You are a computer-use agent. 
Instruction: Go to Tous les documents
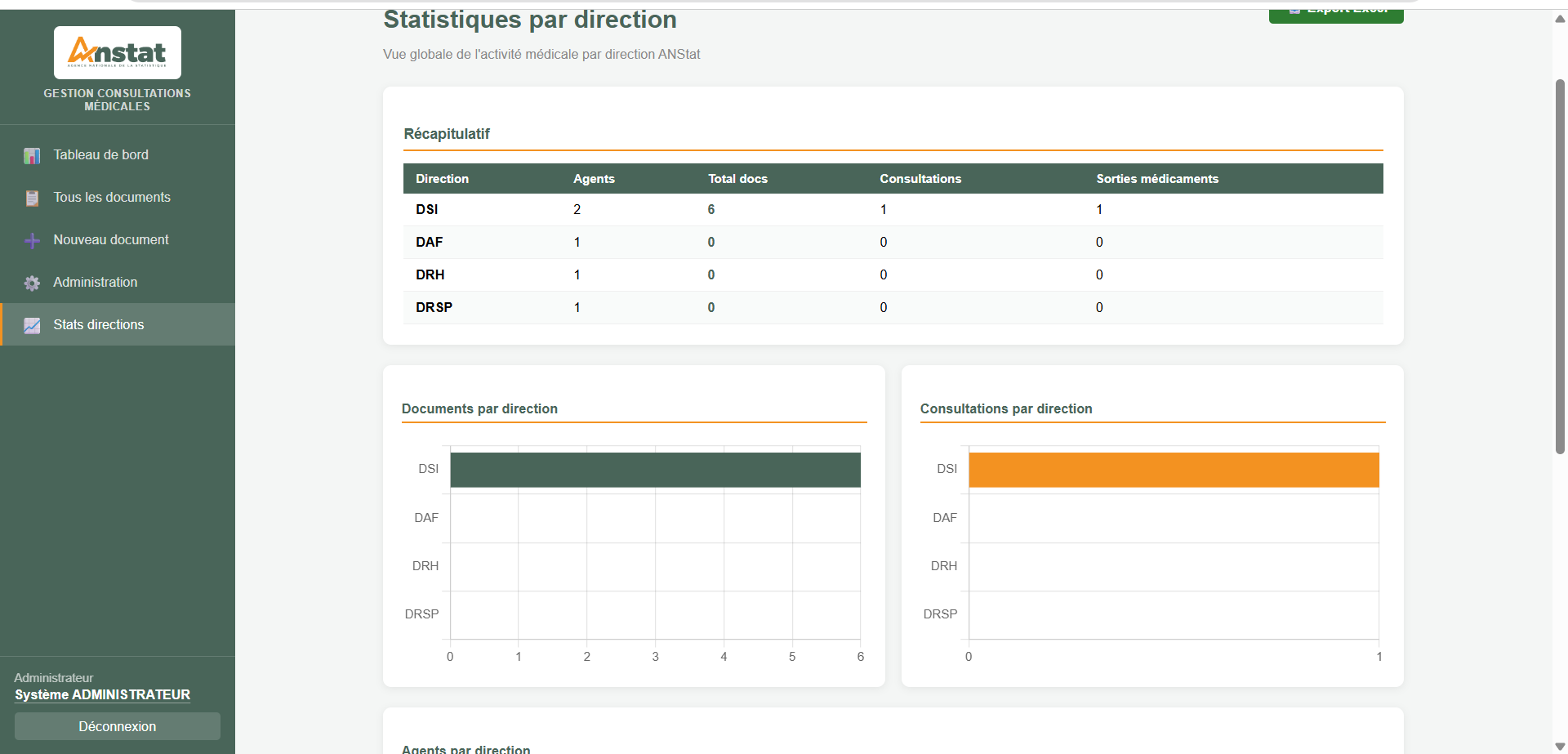tap(112, 198)
